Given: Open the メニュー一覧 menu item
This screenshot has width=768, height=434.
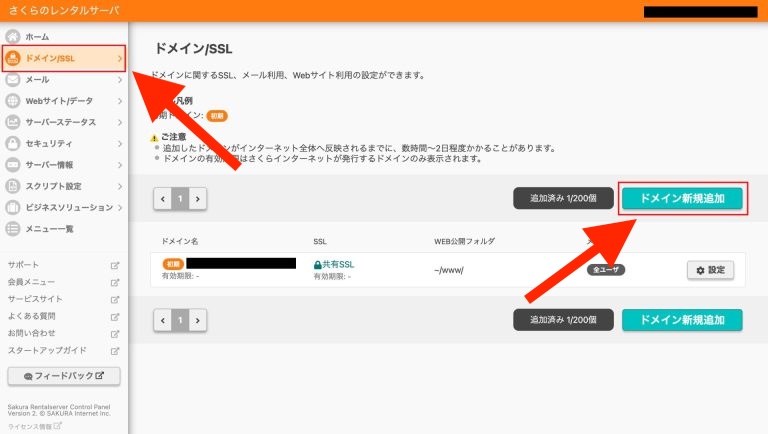Looking at the screenshot, I should tap(49, 229).
